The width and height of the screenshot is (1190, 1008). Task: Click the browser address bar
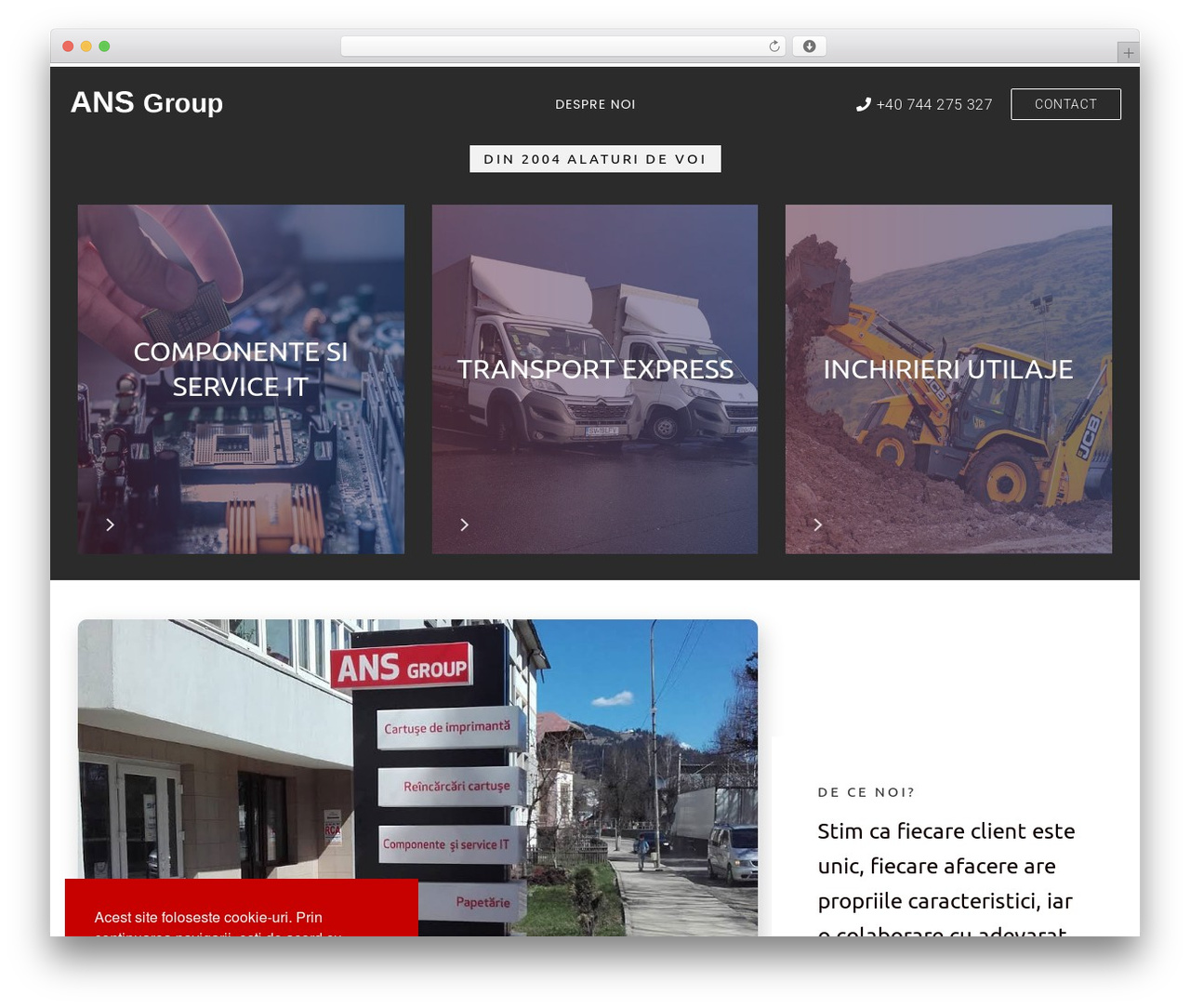click(562, 46)
